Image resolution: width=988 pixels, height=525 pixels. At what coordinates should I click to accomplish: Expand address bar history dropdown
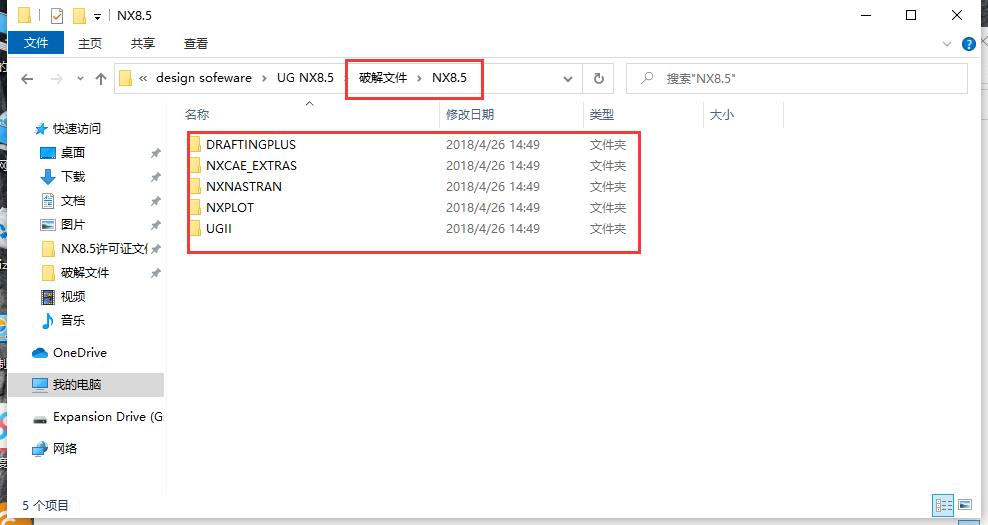pos(568,79)
